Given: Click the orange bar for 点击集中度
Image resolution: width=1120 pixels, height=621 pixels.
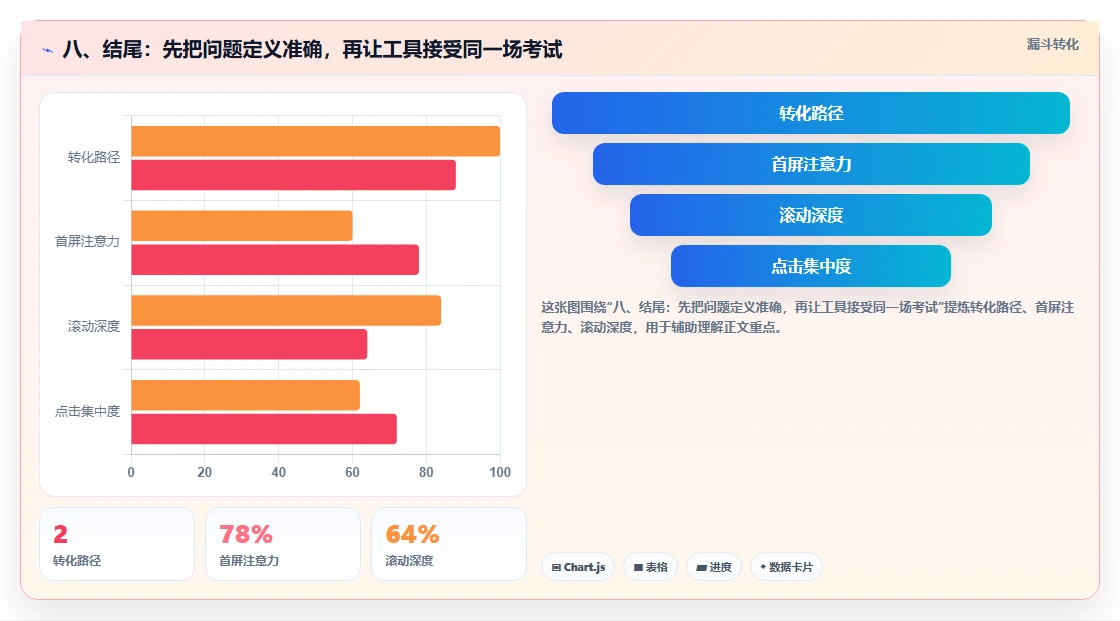Looking at the screenshot, I should [x=246, y=395].
